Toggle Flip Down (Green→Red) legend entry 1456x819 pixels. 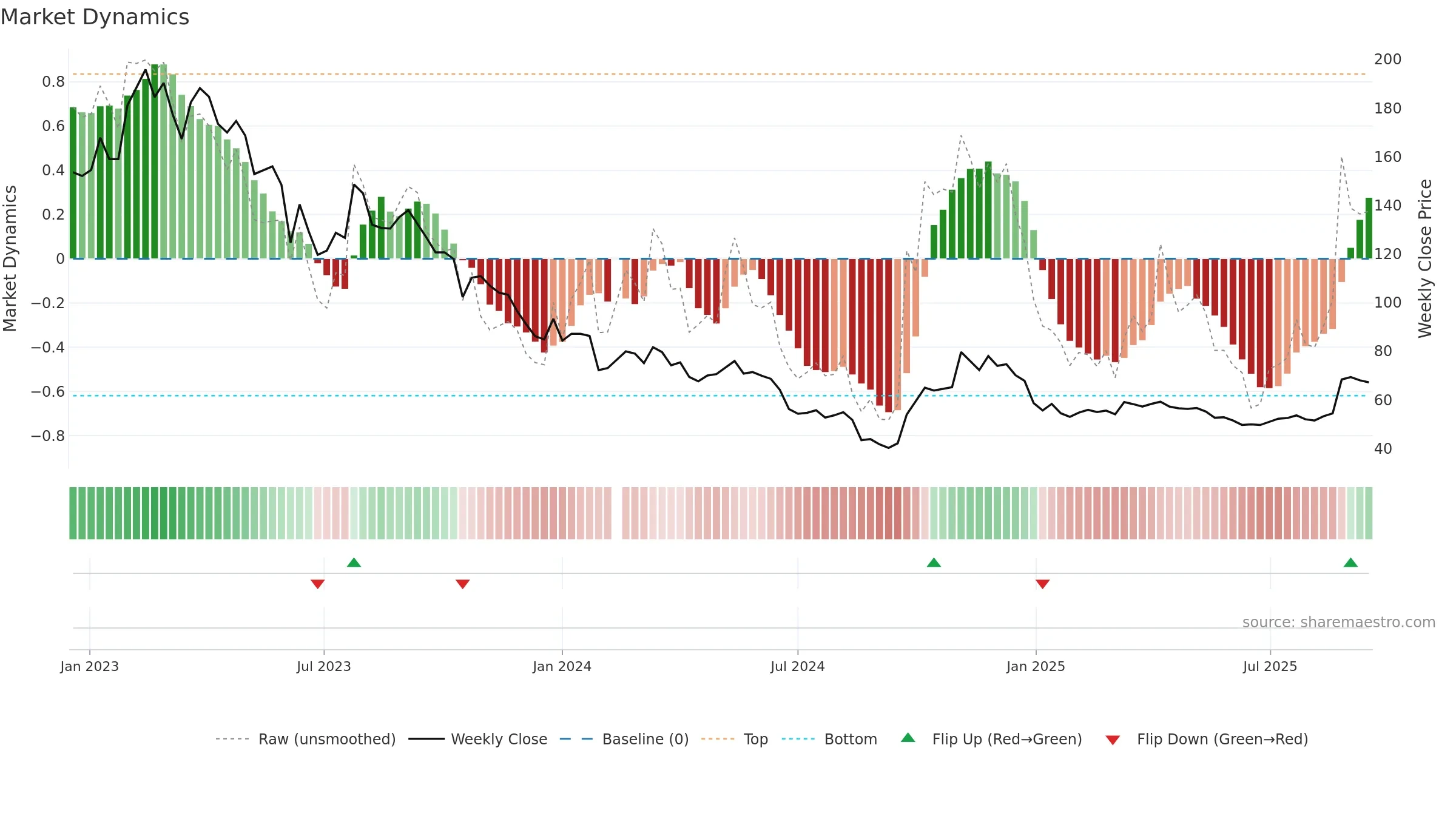[1207, 739]
